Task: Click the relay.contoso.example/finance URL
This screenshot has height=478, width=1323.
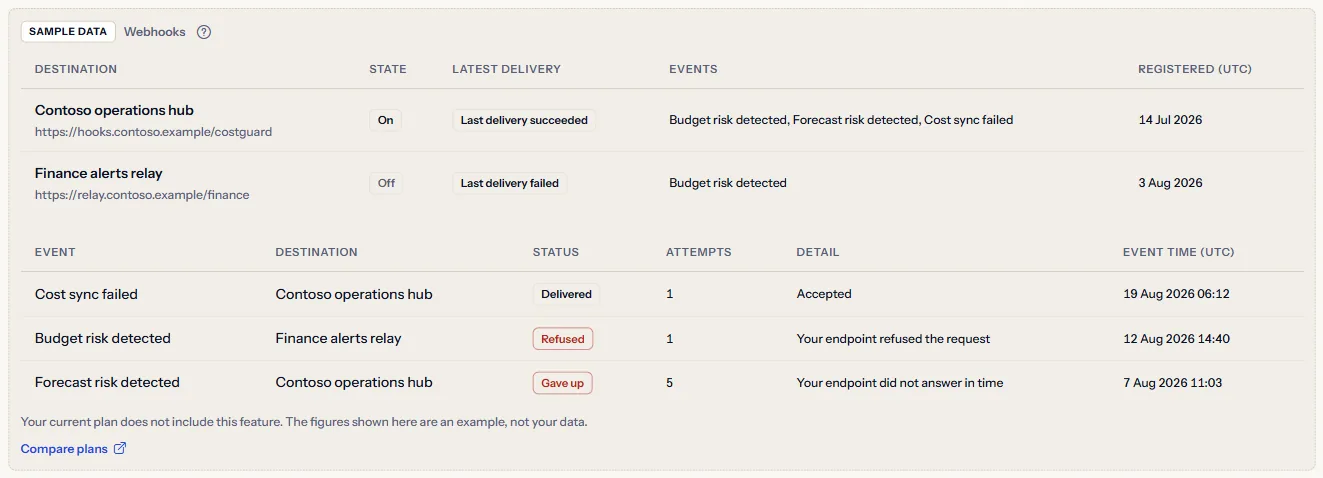Action: tap(142, 195)
